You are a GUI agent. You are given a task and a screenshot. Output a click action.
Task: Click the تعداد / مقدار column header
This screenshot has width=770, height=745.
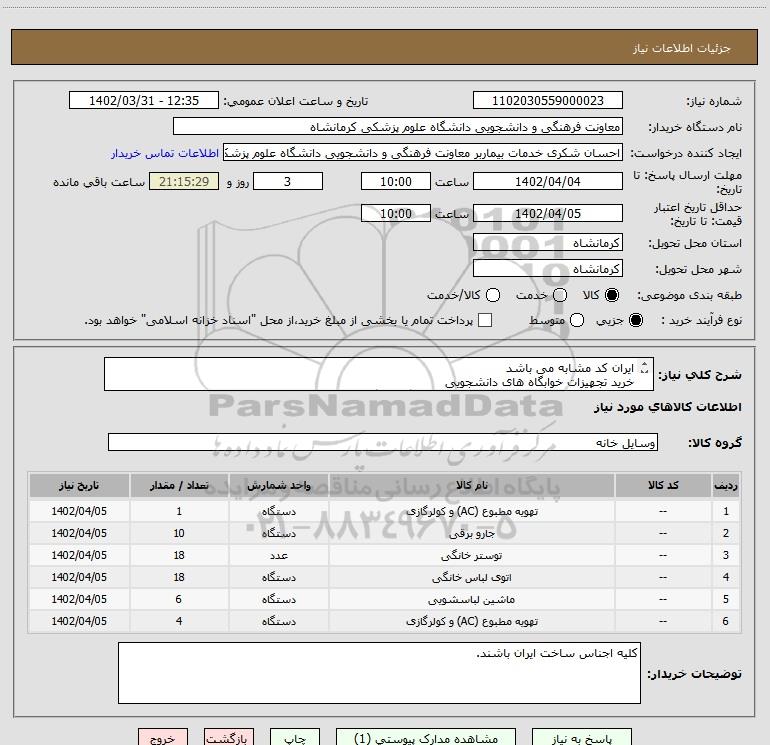(x=179, y=485)
